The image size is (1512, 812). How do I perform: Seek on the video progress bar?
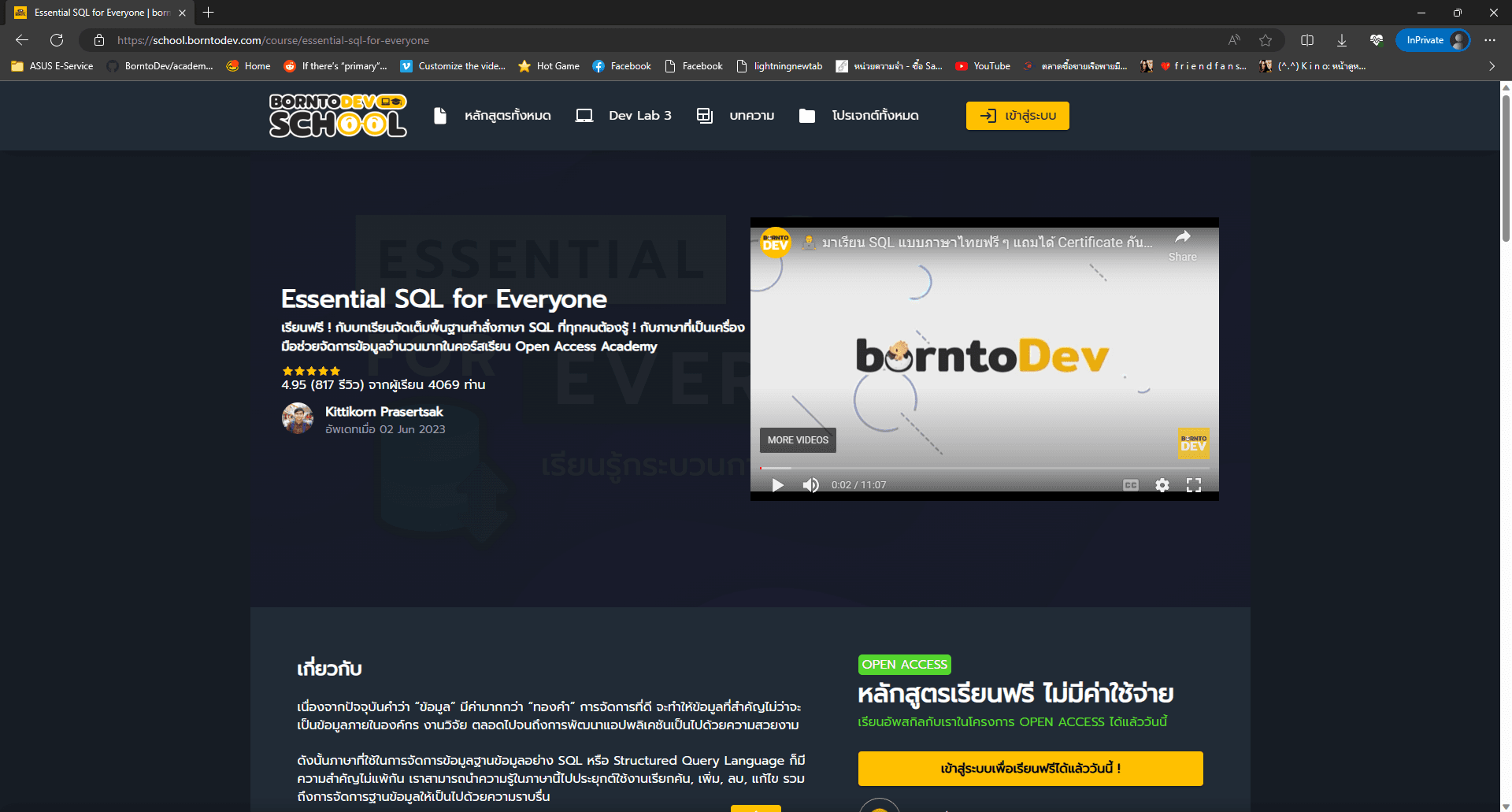984,468
